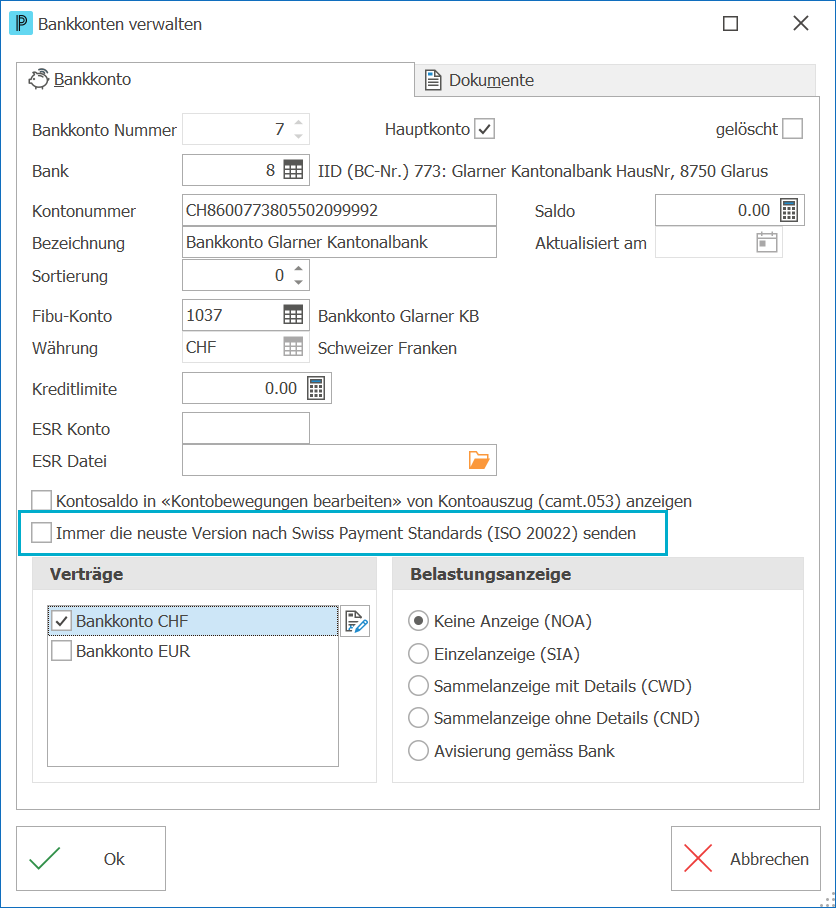Check the gelöscht checkbox
This screenshot has height=908, width=836.
pyautogui.click(x=792, y=129)
